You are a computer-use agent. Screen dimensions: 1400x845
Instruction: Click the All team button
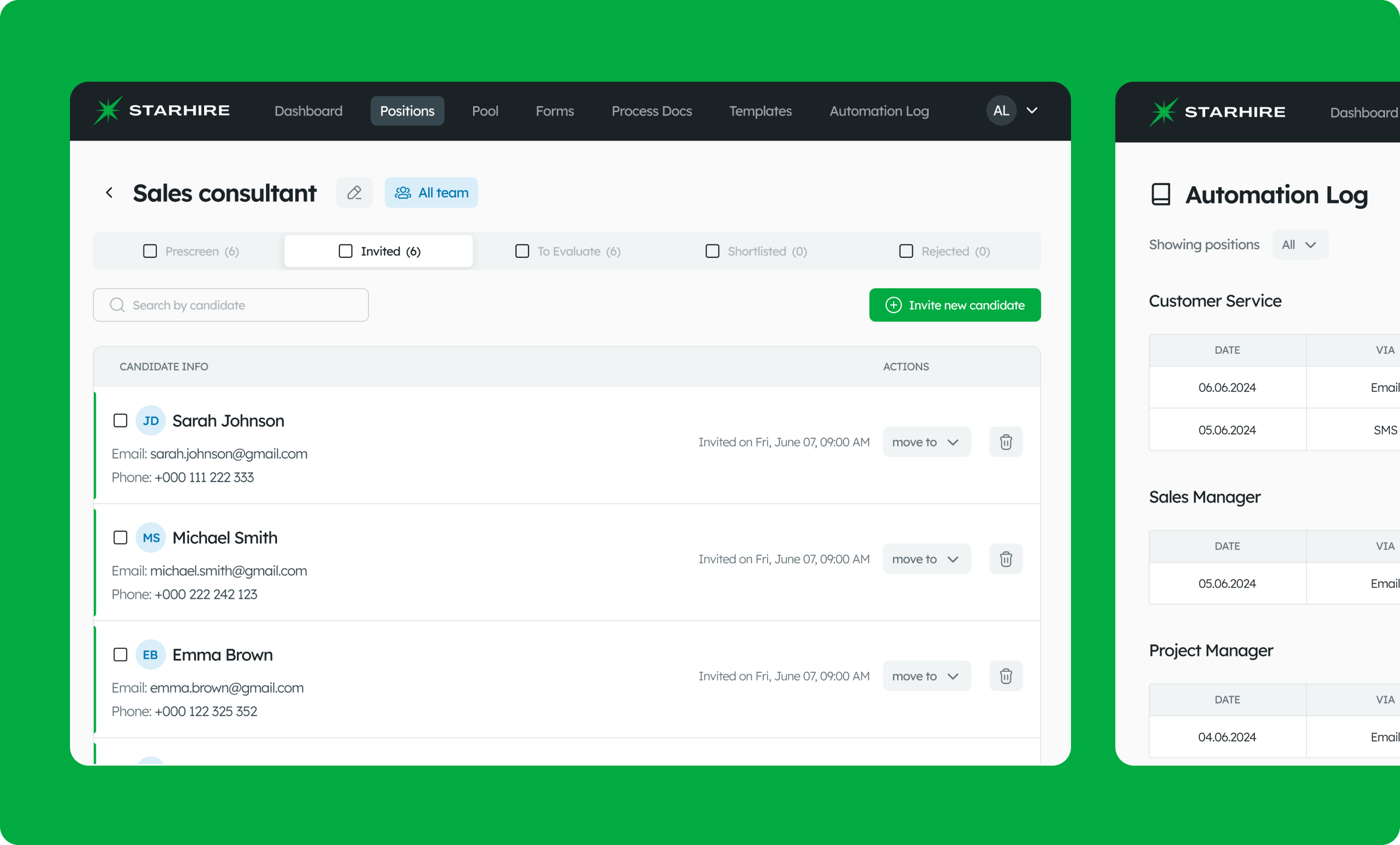[x=431, y=193]
